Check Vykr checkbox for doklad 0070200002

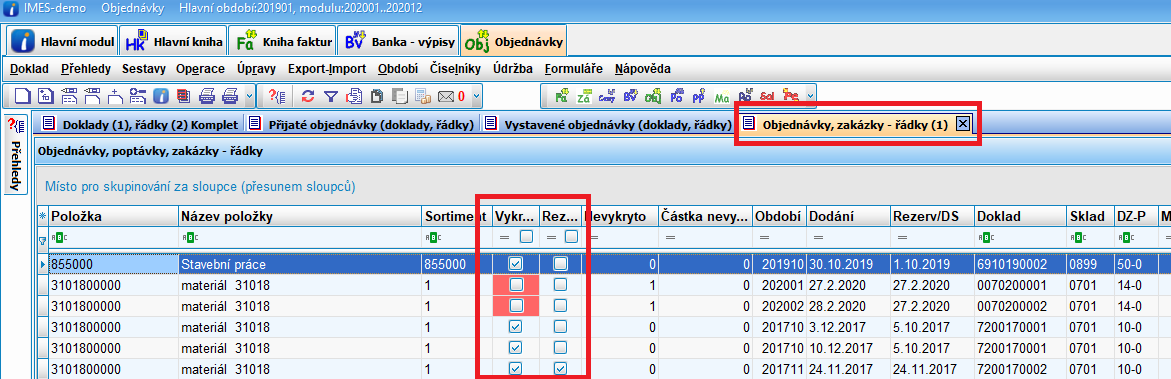pyautogui.click(x=515, y=306)
